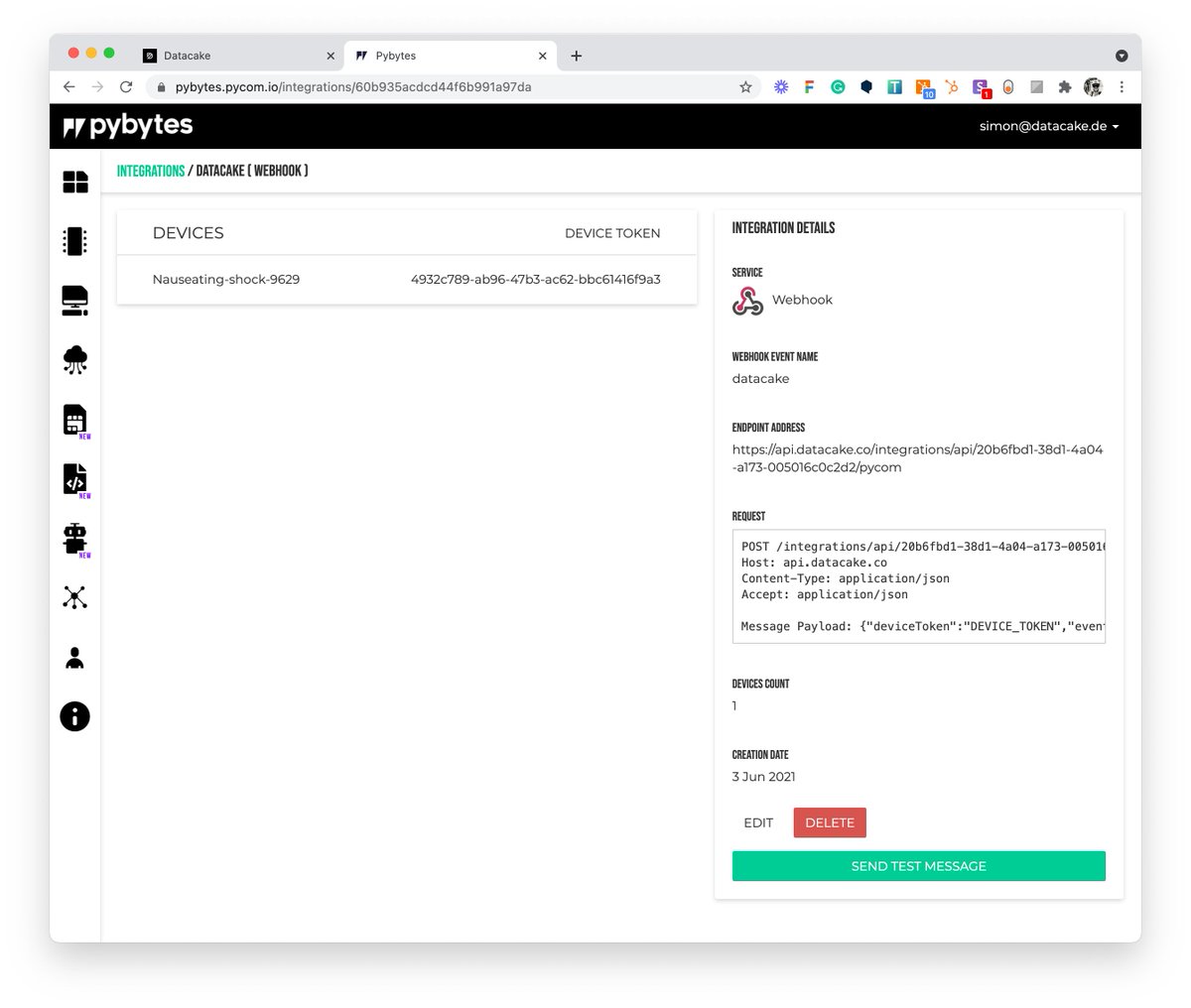Open the integrations nodes icon in sidebar

coord(75,597)
